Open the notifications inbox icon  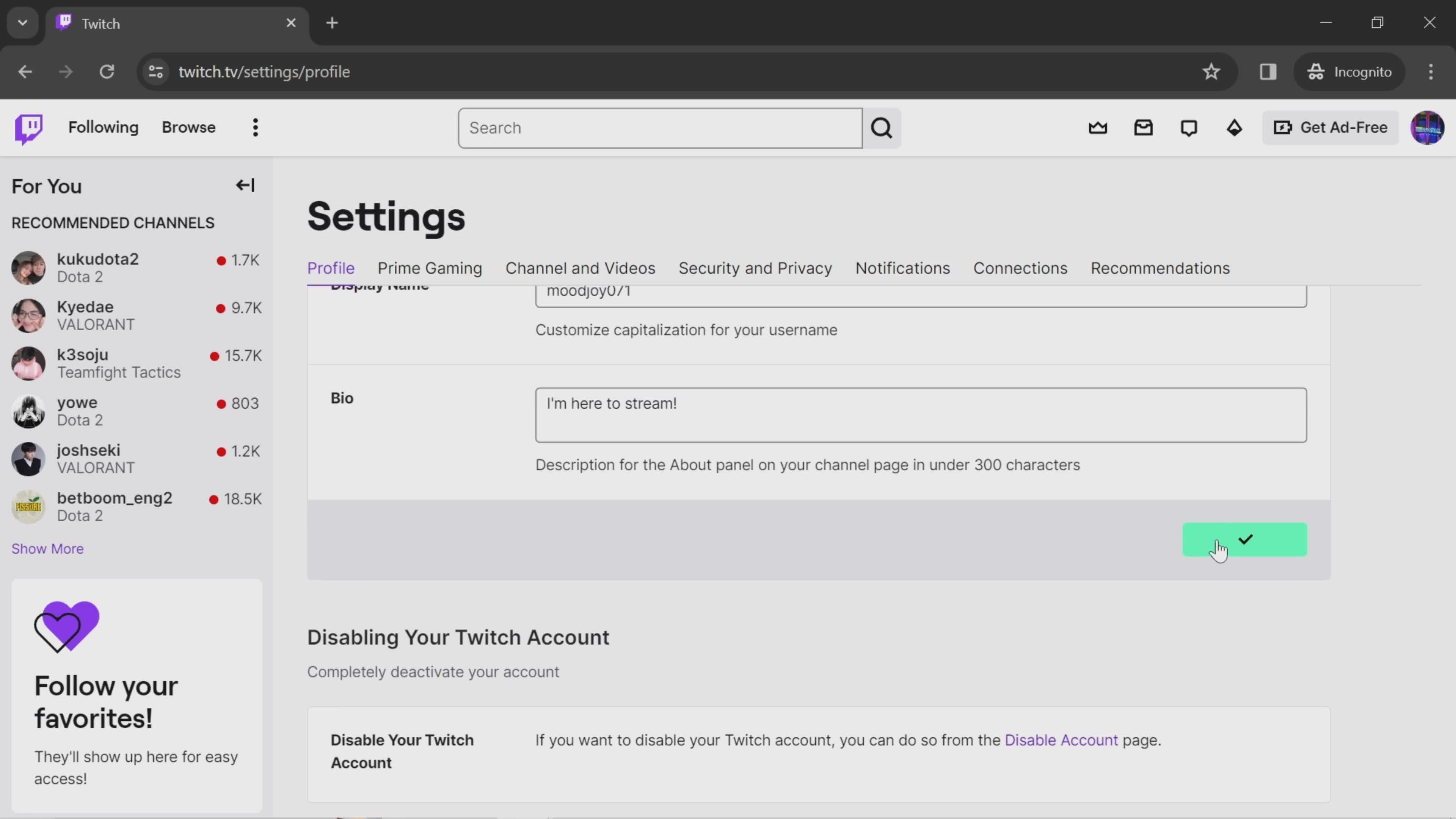point(1144,128)
